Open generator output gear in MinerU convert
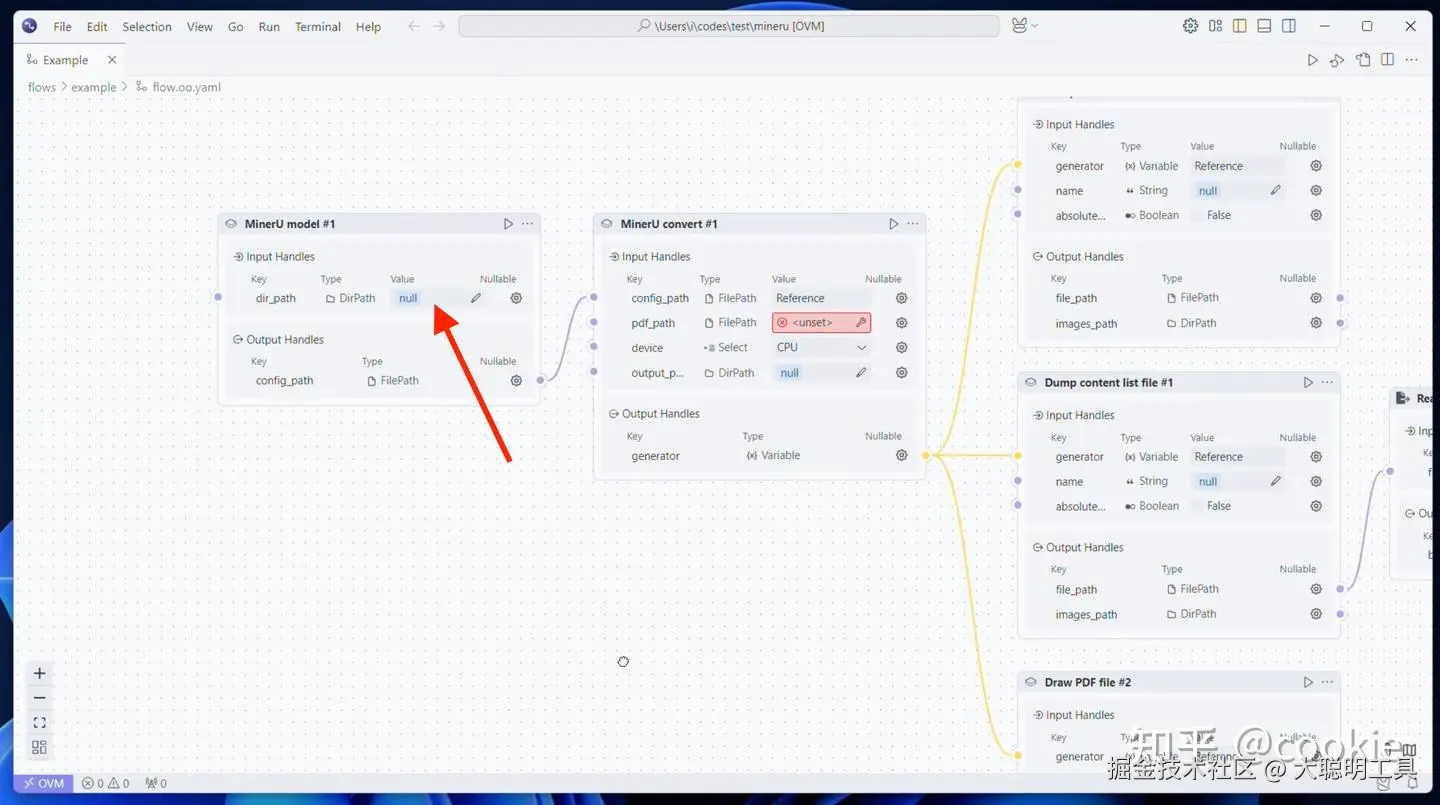This screenshot has width=1440, height=805. coord(901,455)
